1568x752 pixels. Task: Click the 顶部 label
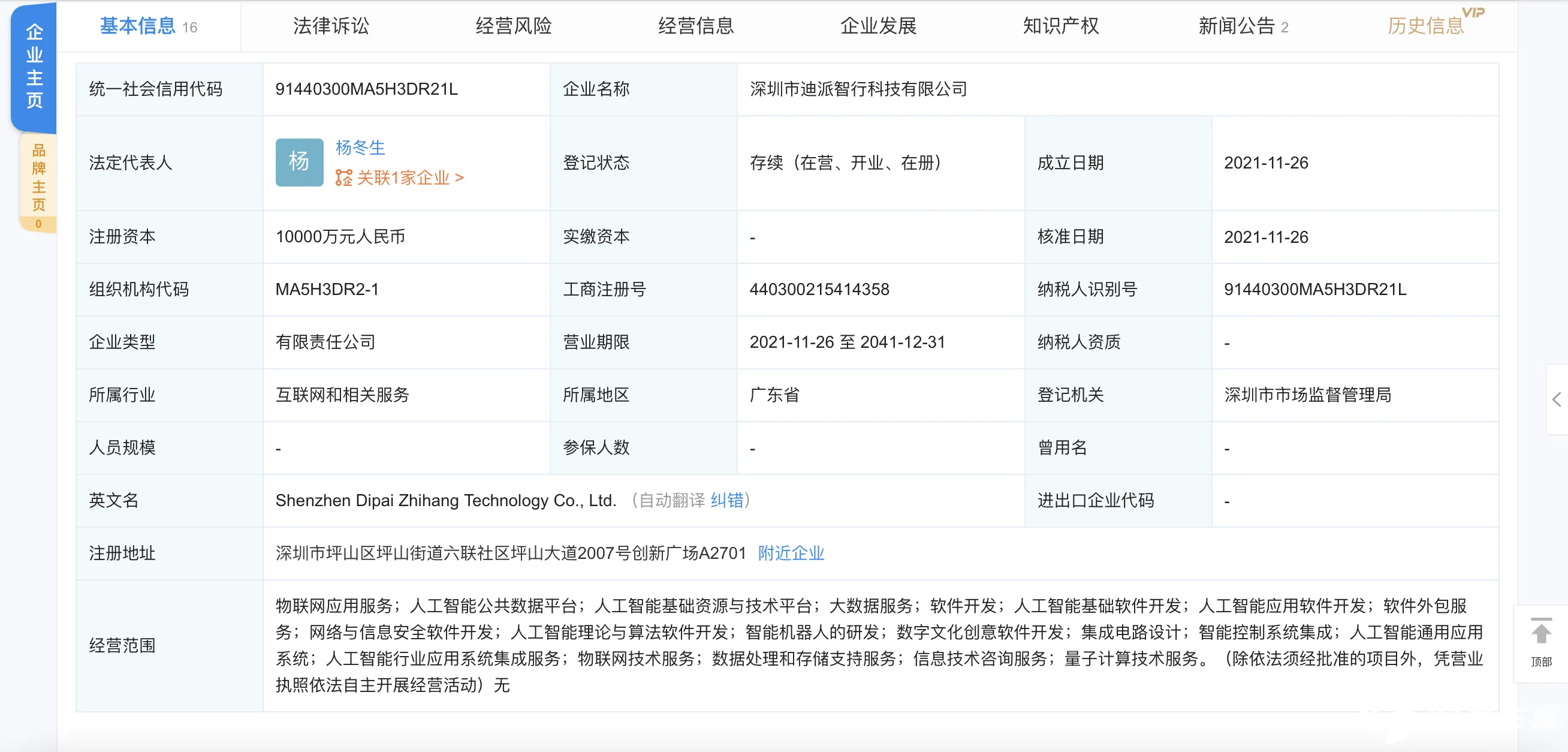pyautogui.click(x=1541, y=662)
